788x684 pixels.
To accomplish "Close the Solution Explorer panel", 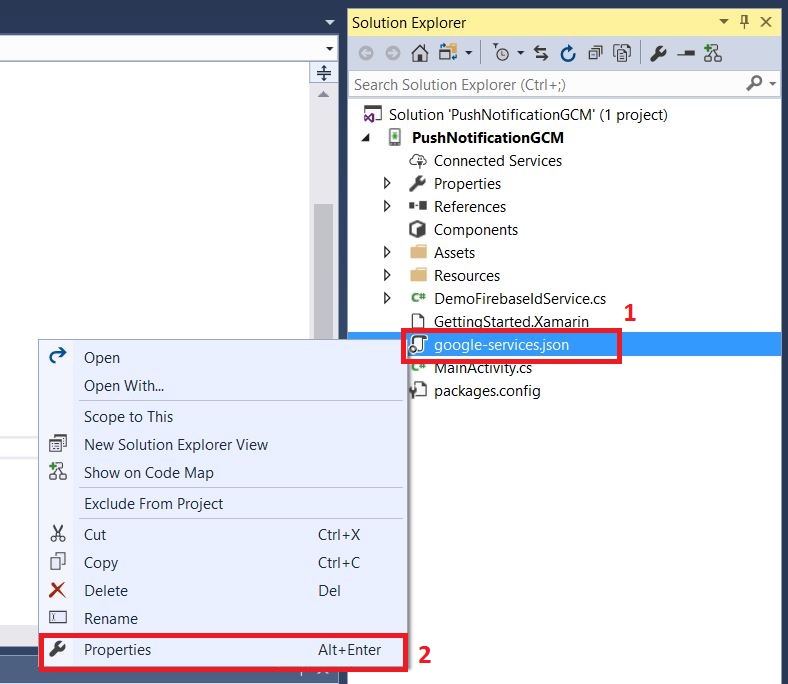I will point(766,22).
